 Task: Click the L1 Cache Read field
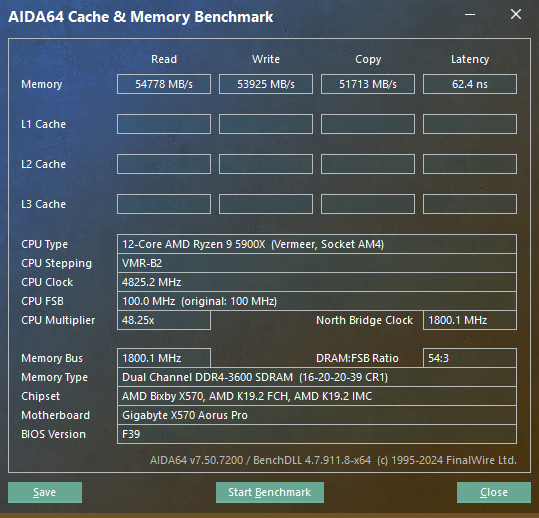164,124
